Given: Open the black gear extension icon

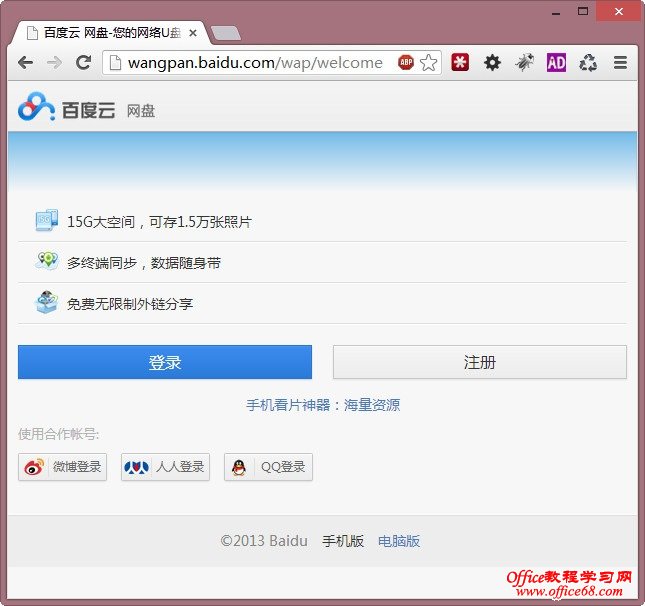Looking at the screenshot, I should tap(492, 63).
